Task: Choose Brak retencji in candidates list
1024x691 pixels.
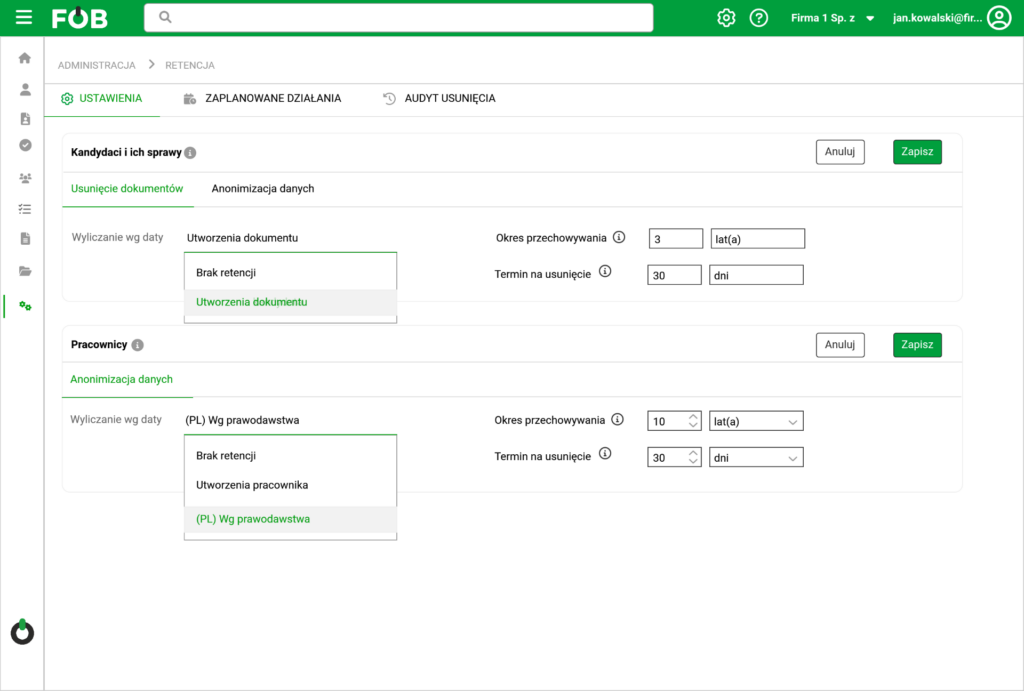Action: tap(291, 273)
